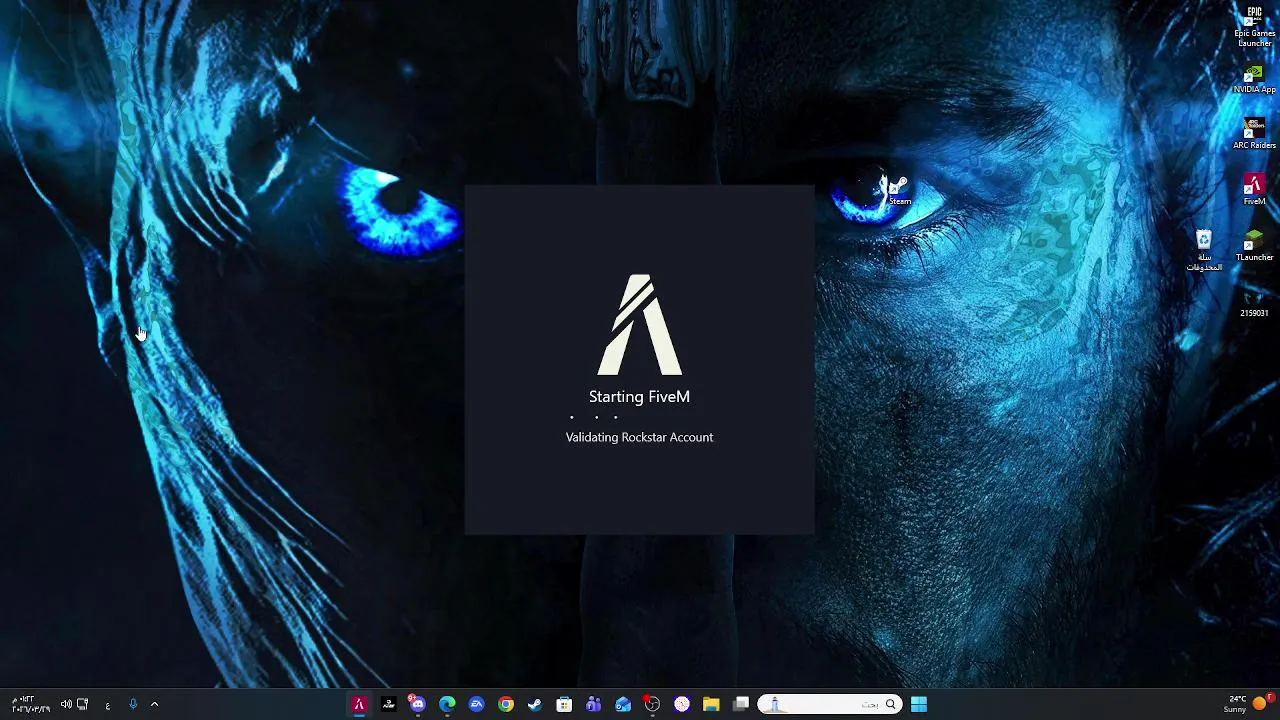The height and width of the screenshot is (720, 1280).
Task: Open the ARC Raiders desktop shortcut
Action: click(x=1254, y=134)
